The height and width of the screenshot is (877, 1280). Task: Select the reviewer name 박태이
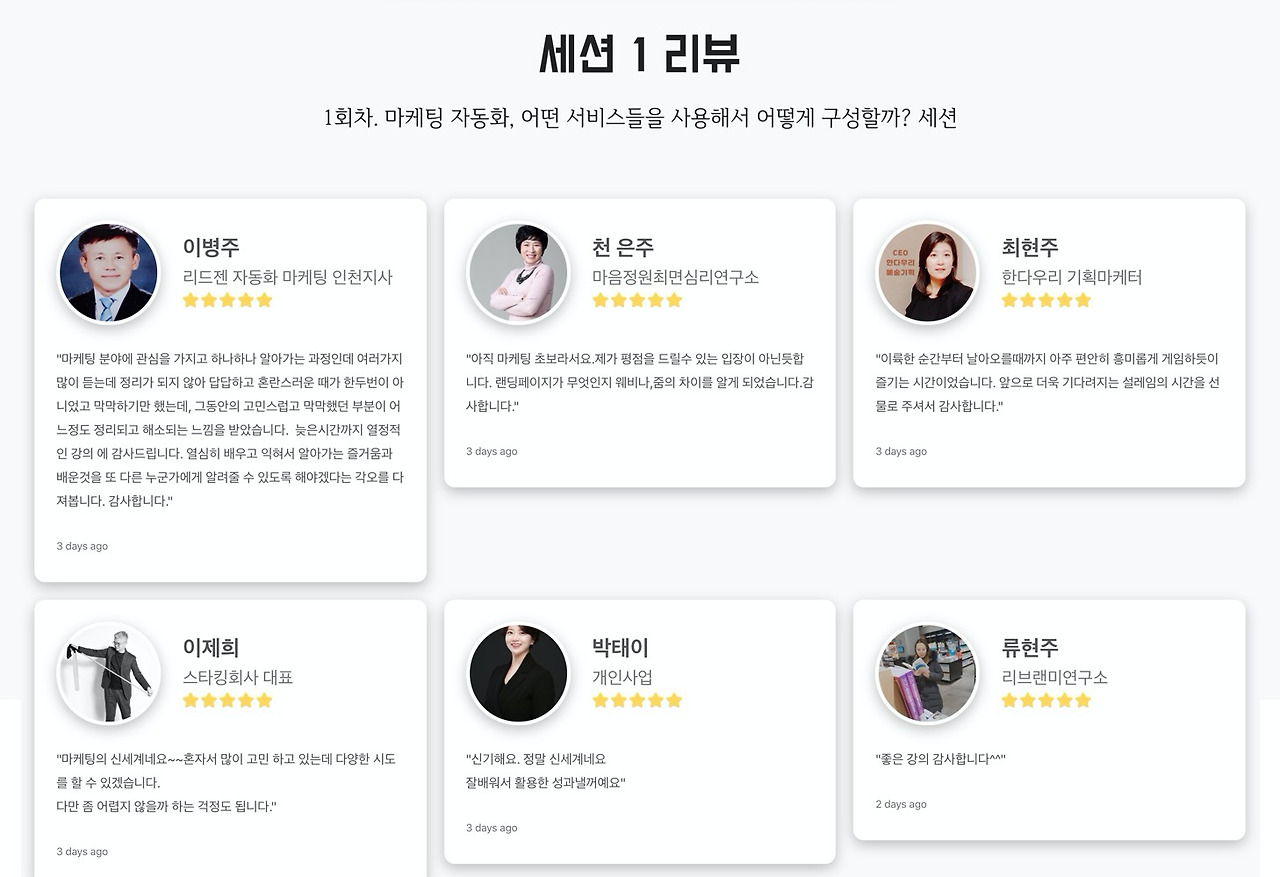tap(620, 647)
